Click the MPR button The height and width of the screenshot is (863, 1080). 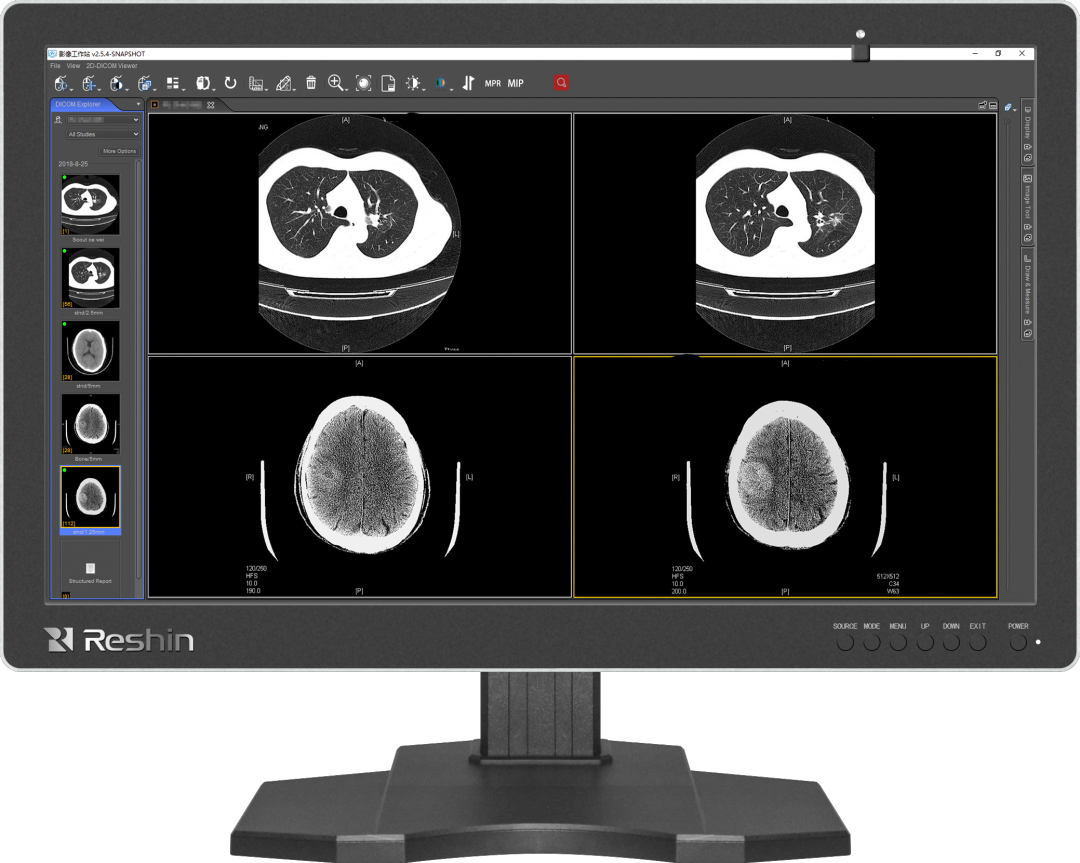point(492,83)
